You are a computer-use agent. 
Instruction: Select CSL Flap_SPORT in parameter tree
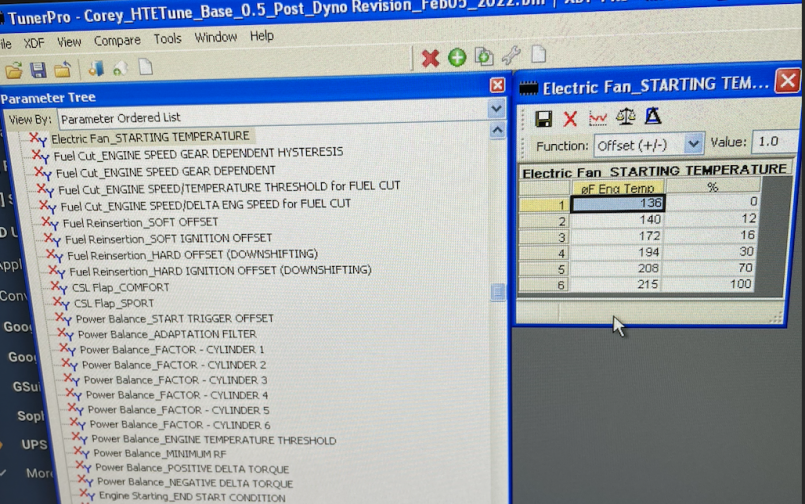pos(116,302)
